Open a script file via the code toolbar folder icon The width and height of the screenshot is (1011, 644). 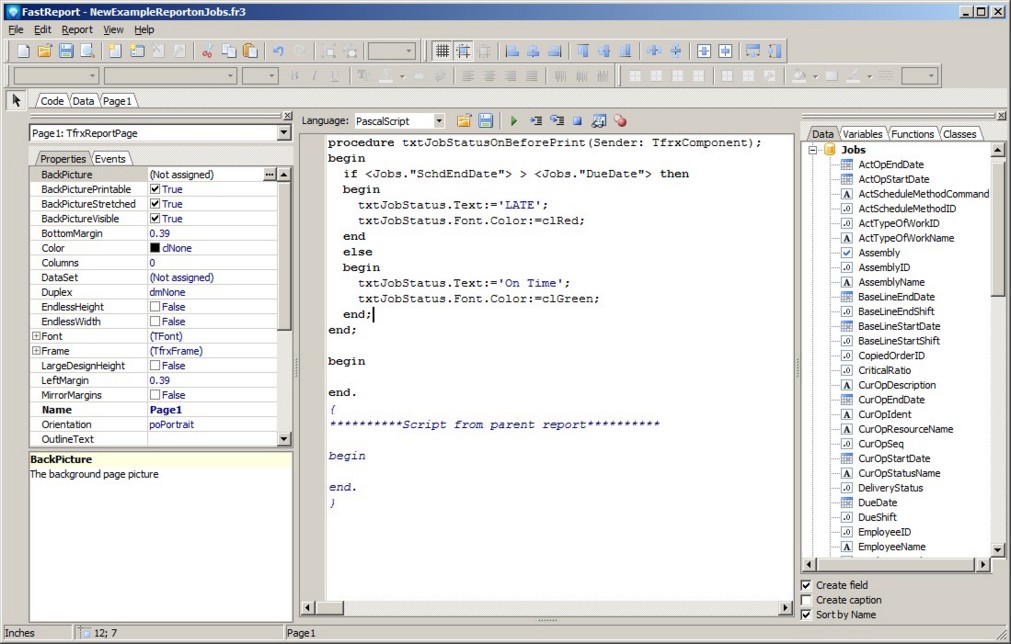pos(464,121)
